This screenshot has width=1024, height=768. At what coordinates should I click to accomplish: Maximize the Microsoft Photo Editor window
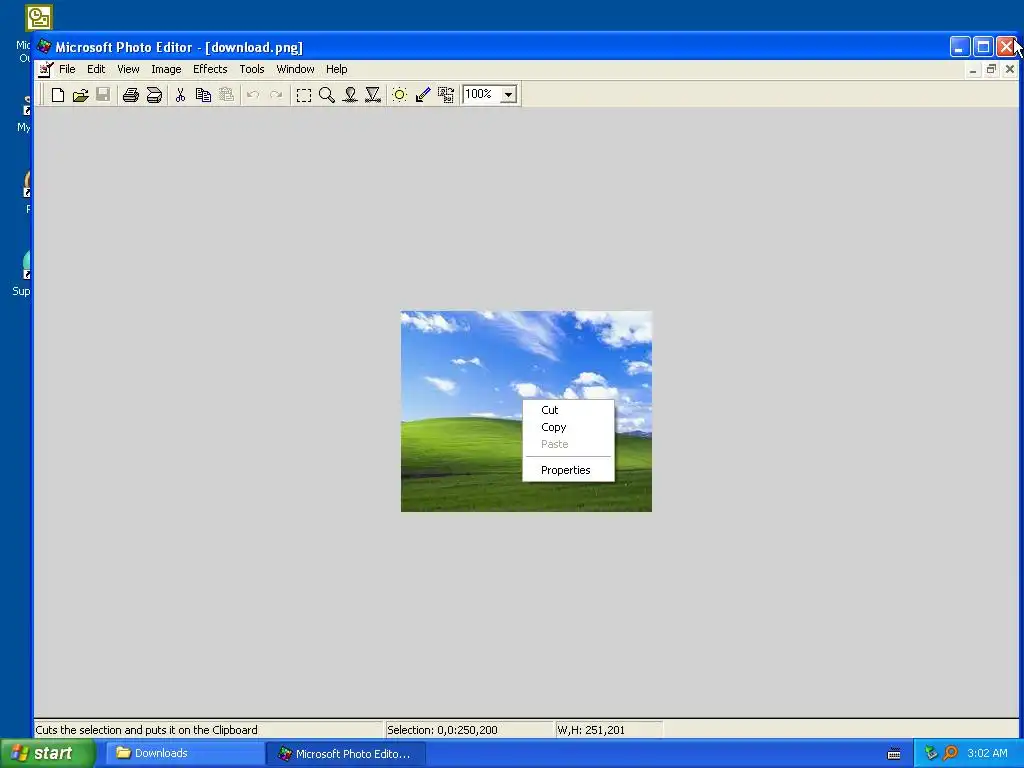pos(983,47)
